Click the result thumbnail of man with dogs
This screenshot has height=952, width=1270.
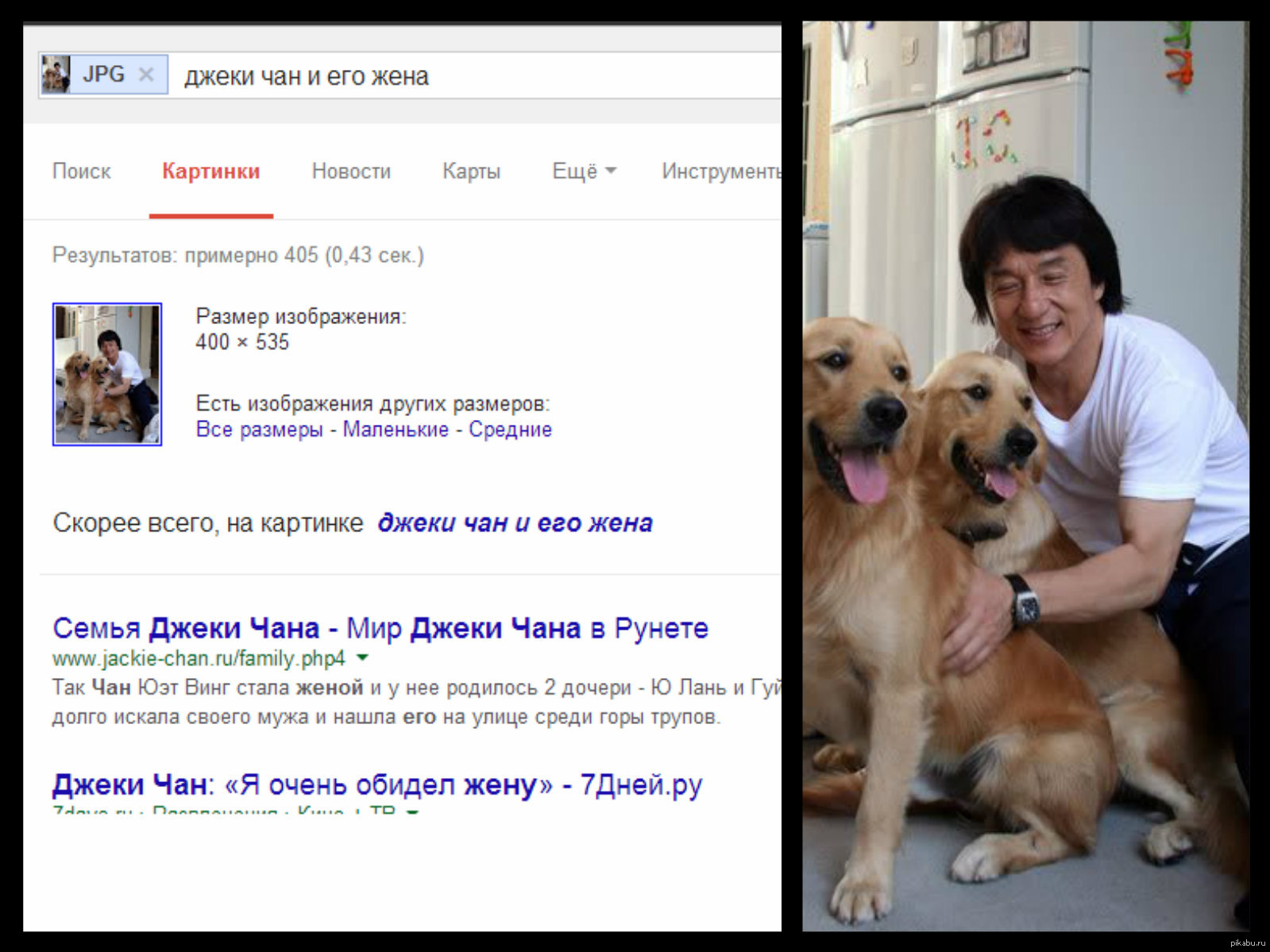[107, 374]
